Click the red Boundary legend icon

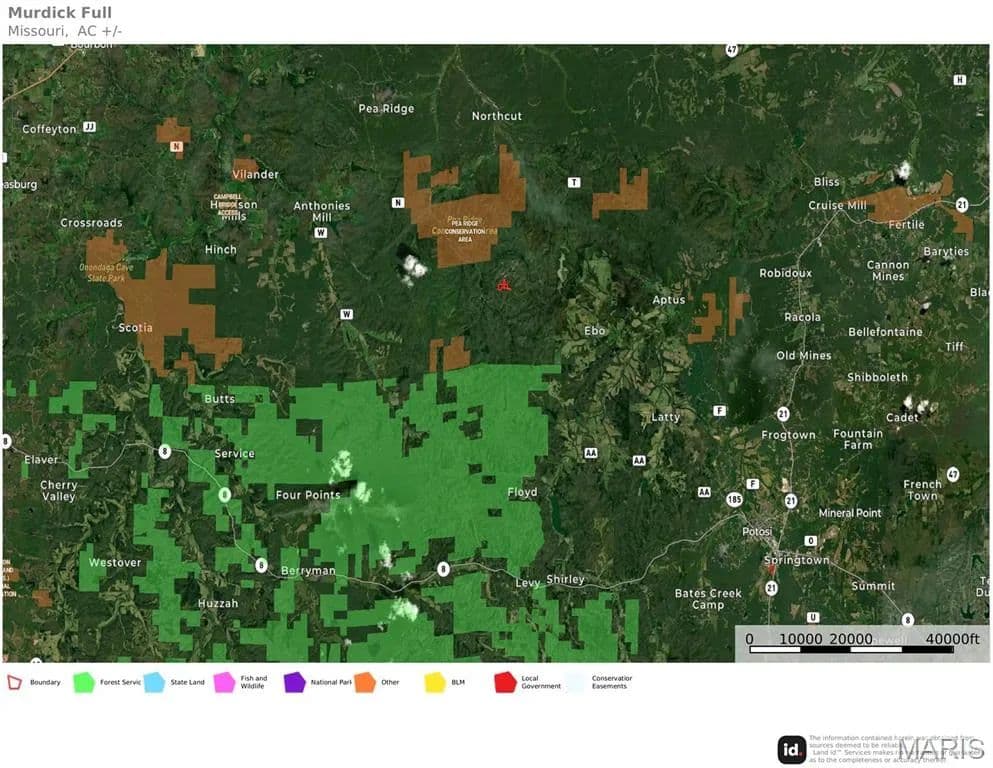[x=15, y=682]
